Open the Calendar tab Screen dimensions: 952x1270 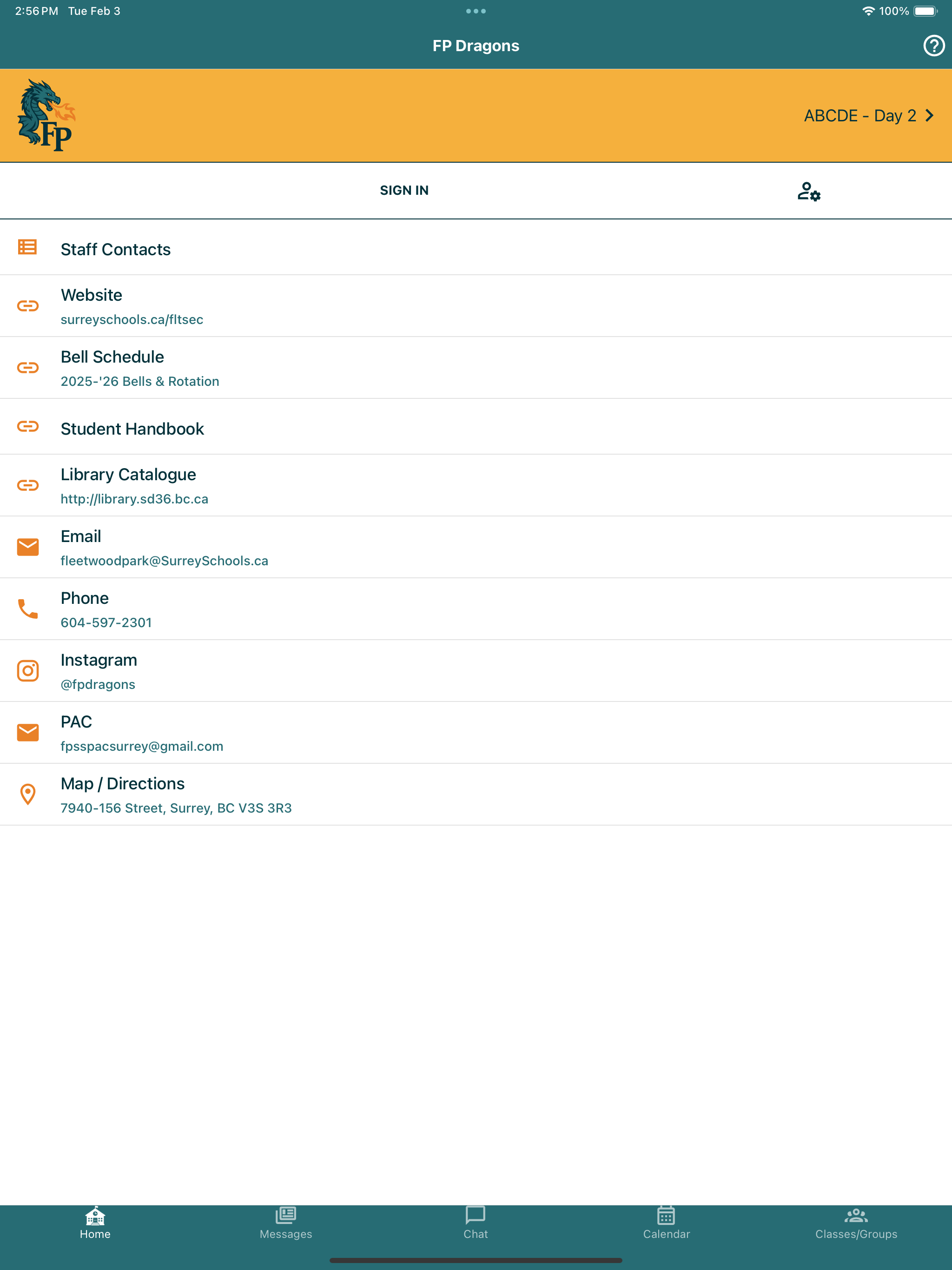pyautogui.click(x=666, y=1223)
